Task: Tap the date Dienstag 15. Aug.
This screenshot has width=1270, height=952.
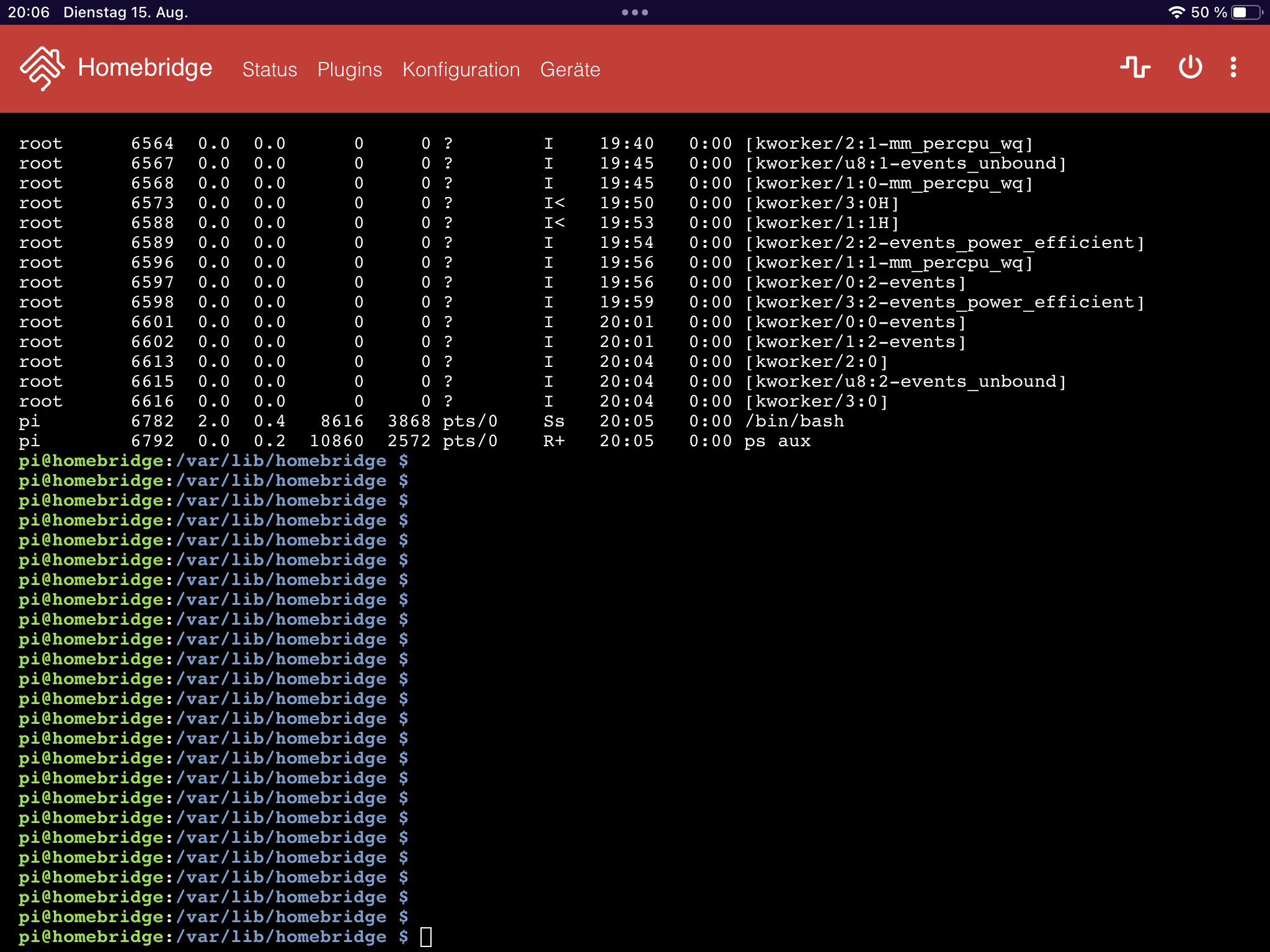Action: 125,12
